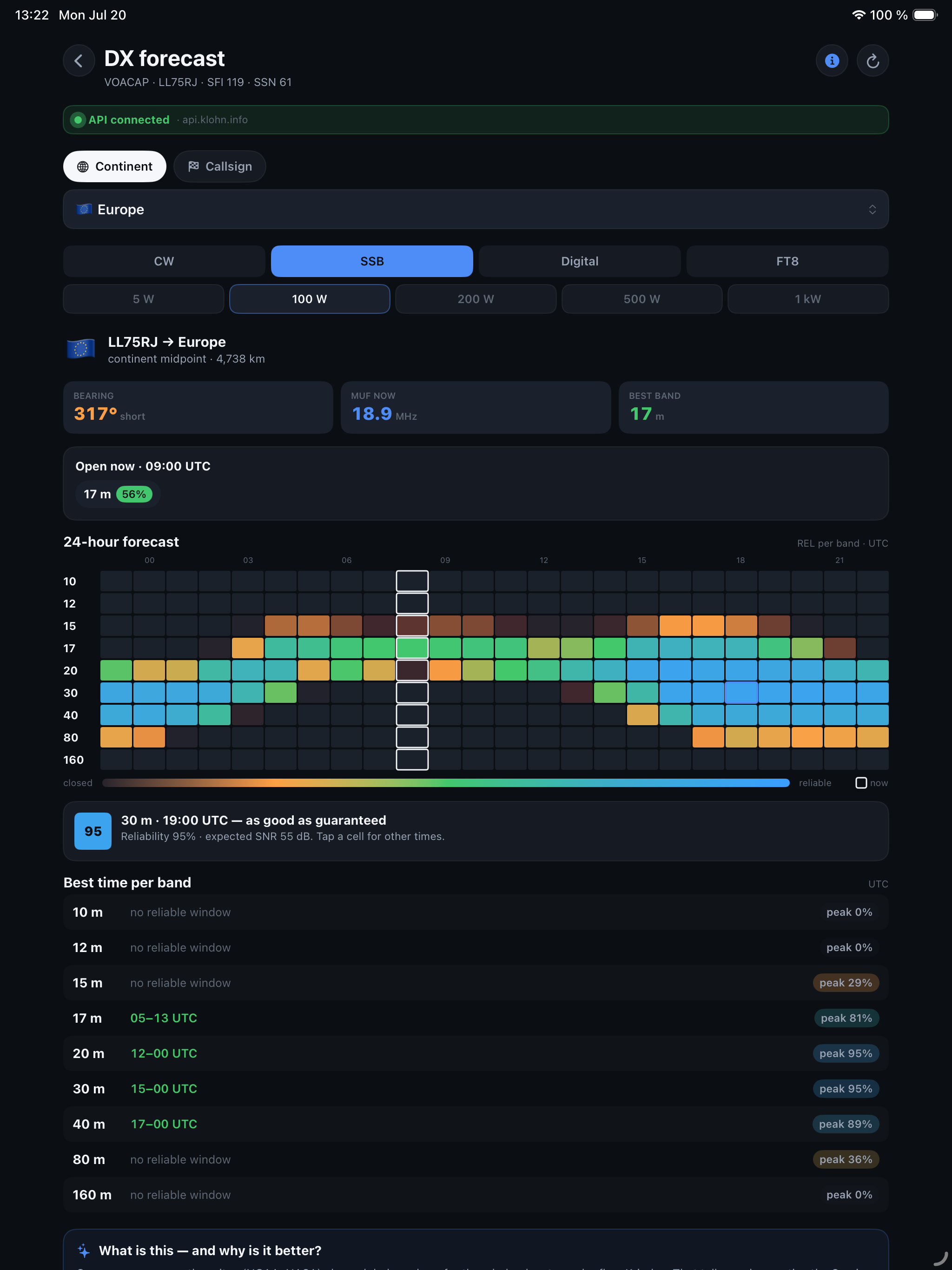Tap the sparkle icon beside What is this

click(84, 1250)
